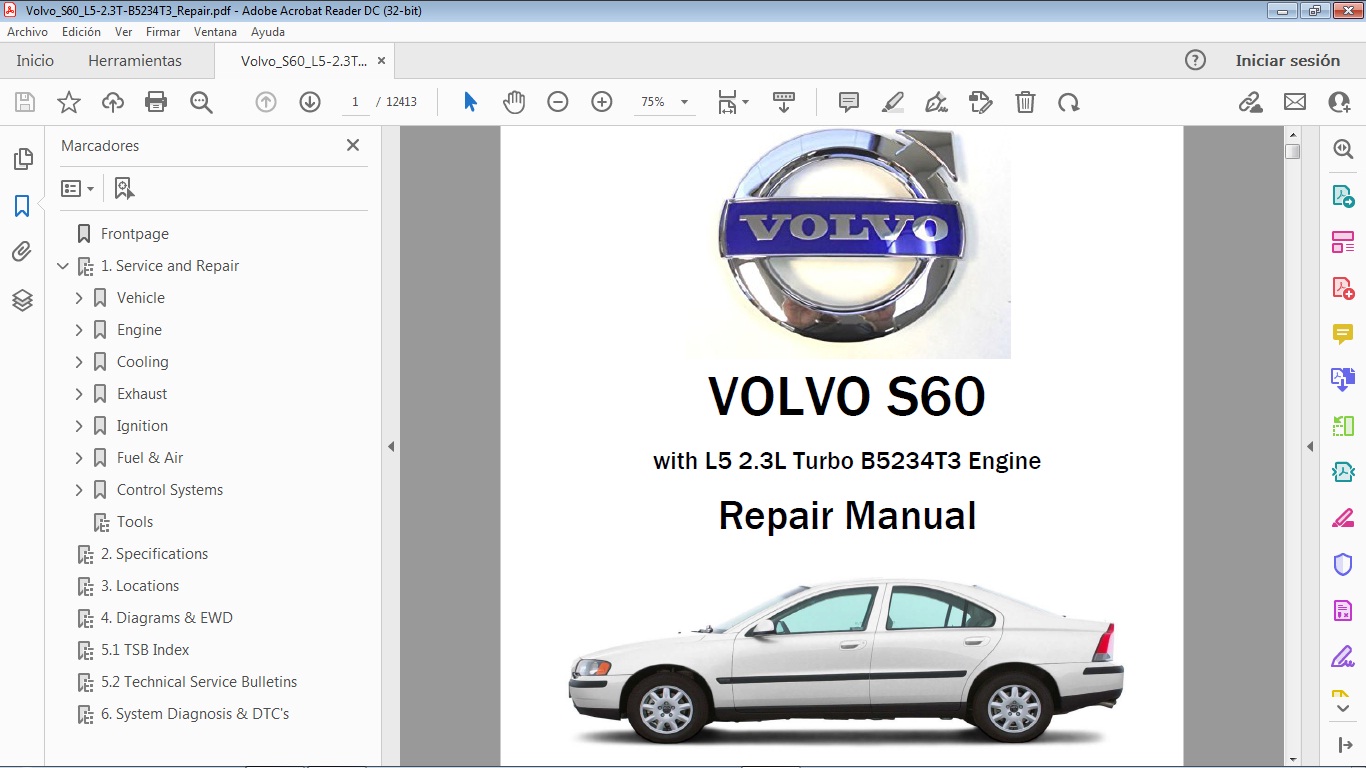
Task: Open the 75% zoom level dropdown
Action: 684,102
